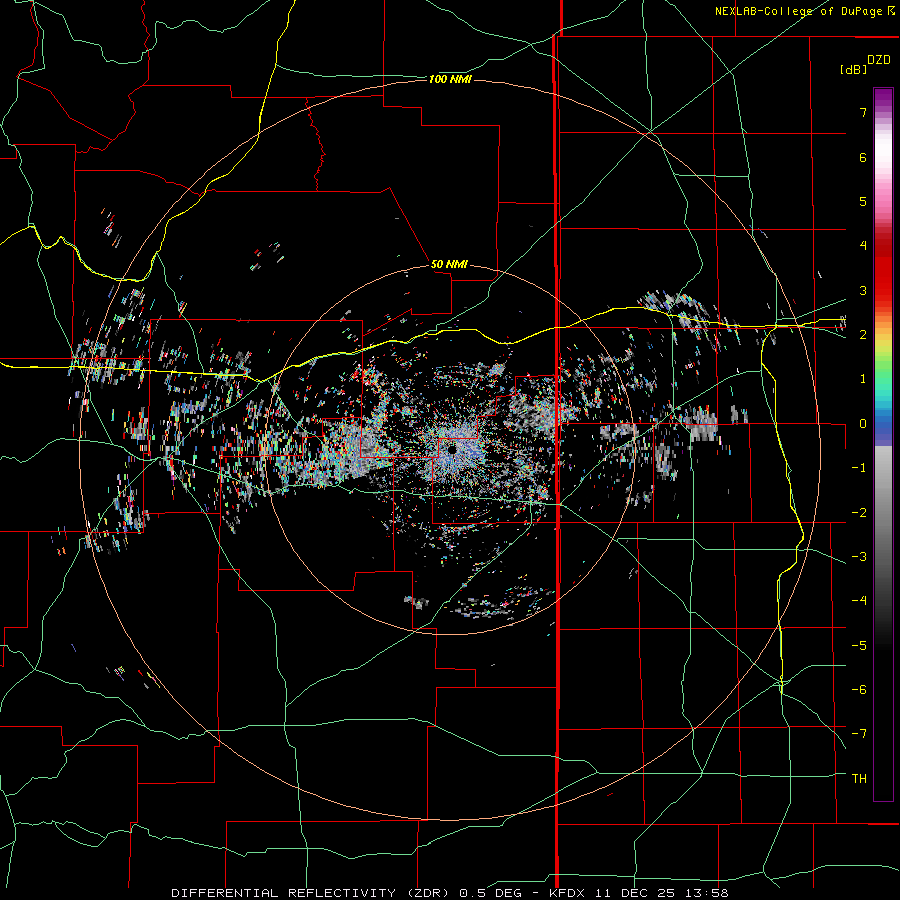The height and width of the screenshot is (900, 900).
Task: Click the 7 value on color scale
Action: tap(863, 112)
